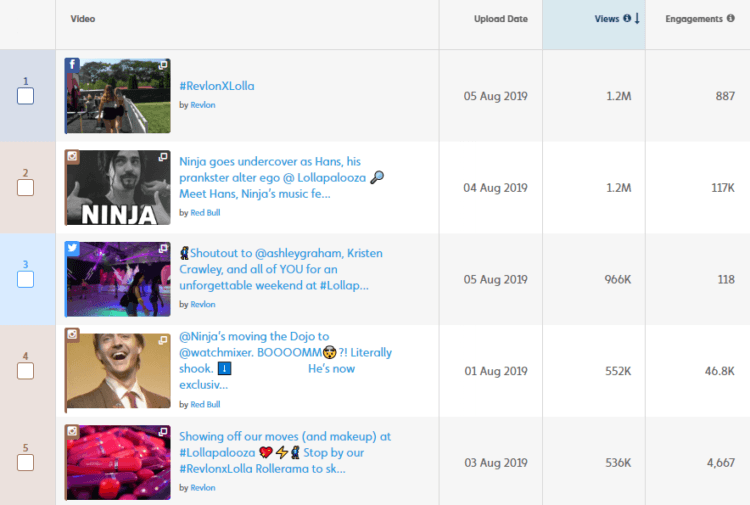Viewport: 750px width, 505px height.
Task: Open popup icon on Shoutout video thumbnail
Action: (163, 248)
